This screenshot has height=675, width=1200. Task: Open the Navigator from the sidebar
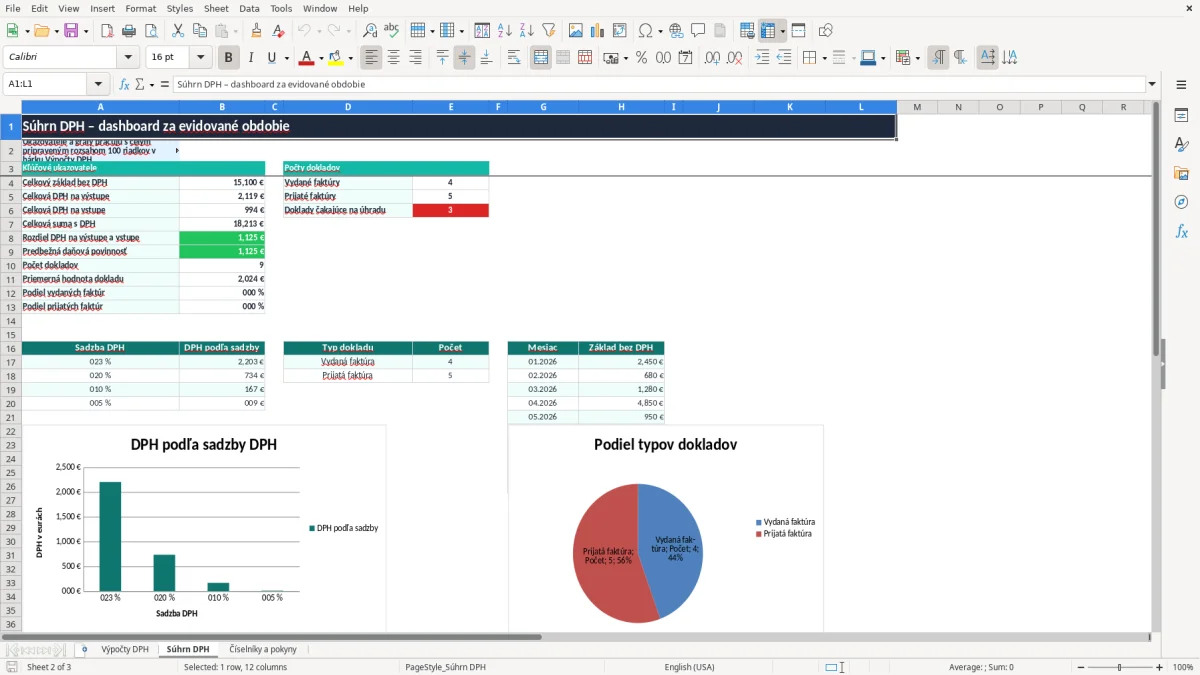pos(1181,202)
